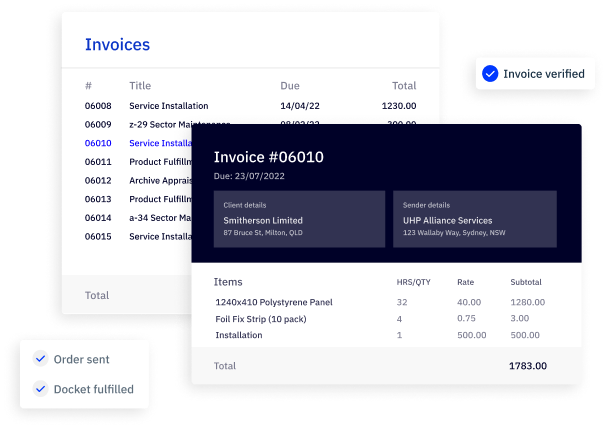Click the Invoice verified badge text
Viewport: 608px width, 429px height.
click(x=544, y=74)
